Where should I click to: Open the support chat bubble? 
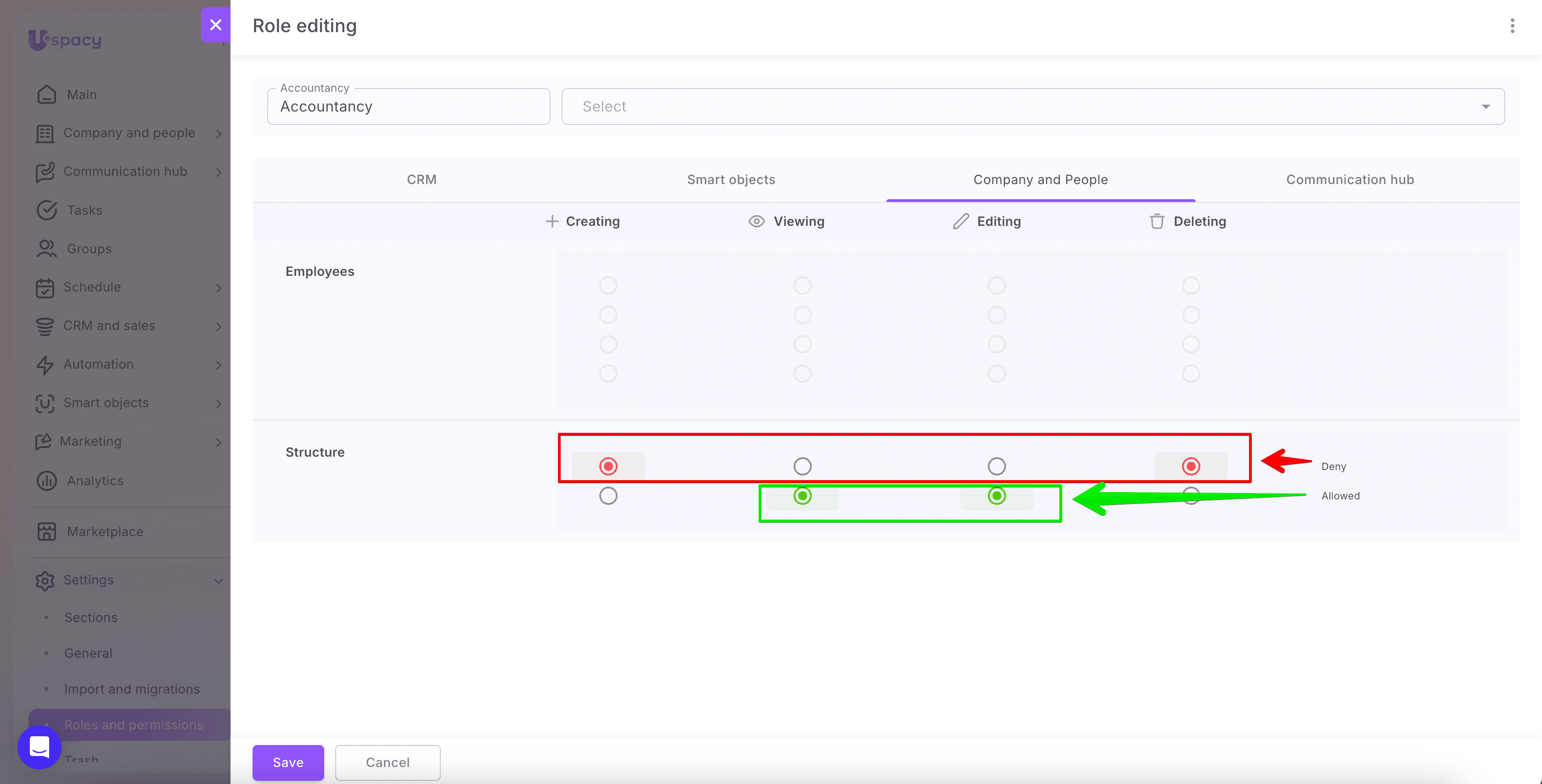[x=39, y=747]
